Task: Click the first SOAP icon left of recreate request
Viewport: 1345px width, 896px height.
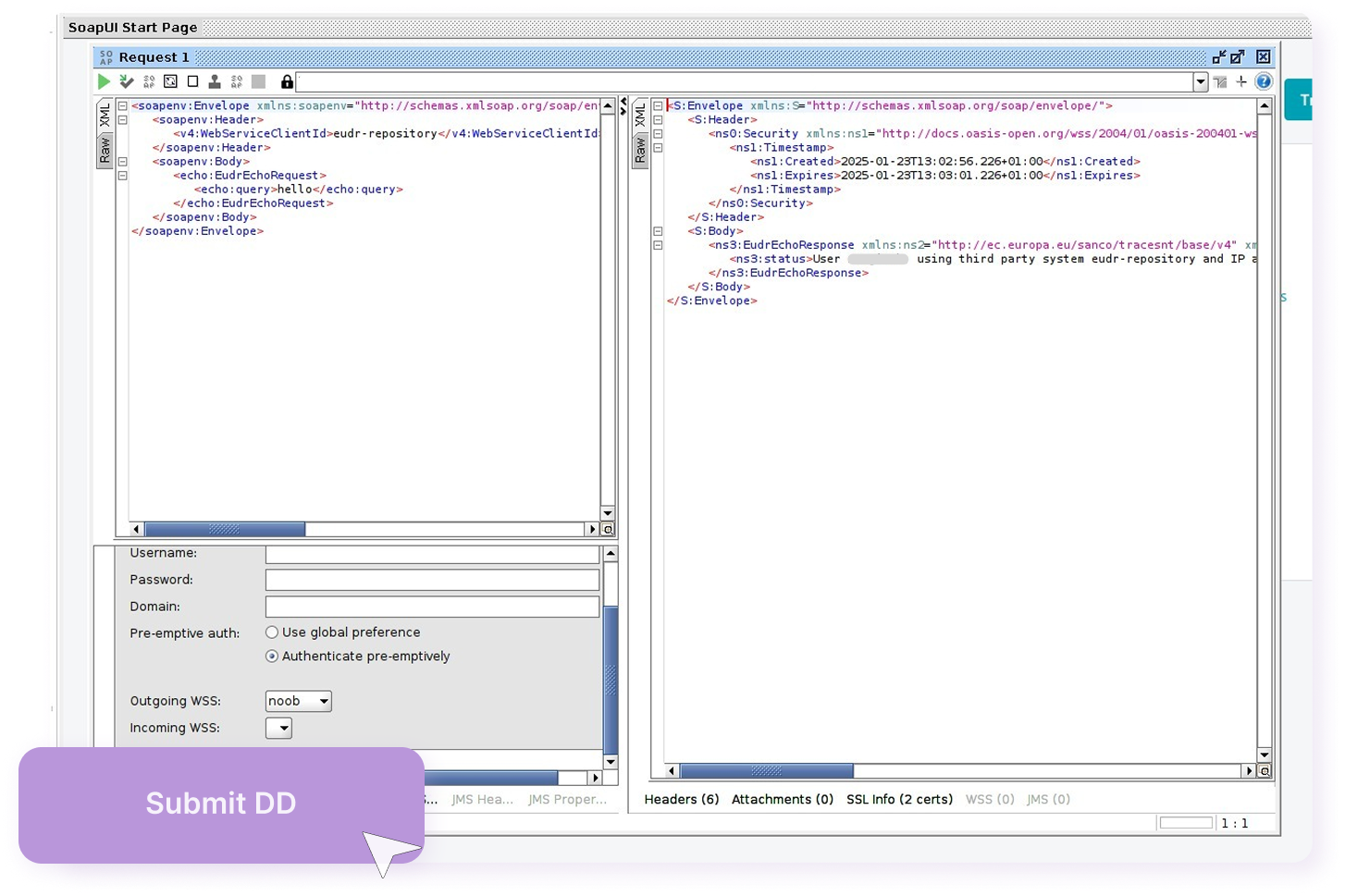Action: [x=149, y=81]
